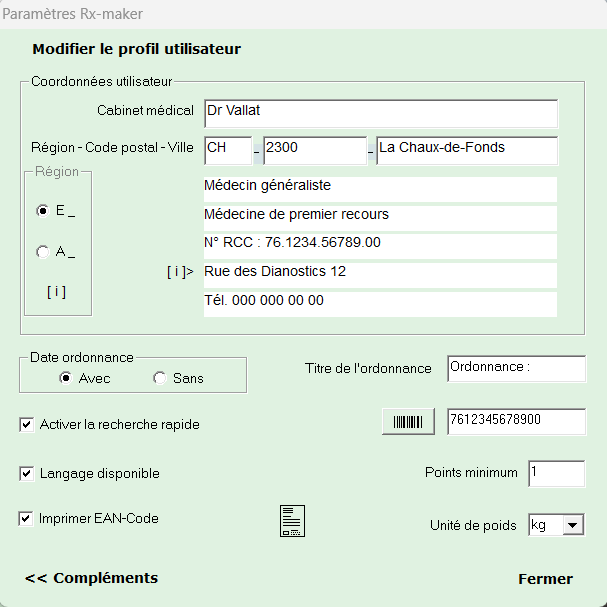Click the [ i ]> marker beside address line
The image size is (607, 607).
coord(180,272)
